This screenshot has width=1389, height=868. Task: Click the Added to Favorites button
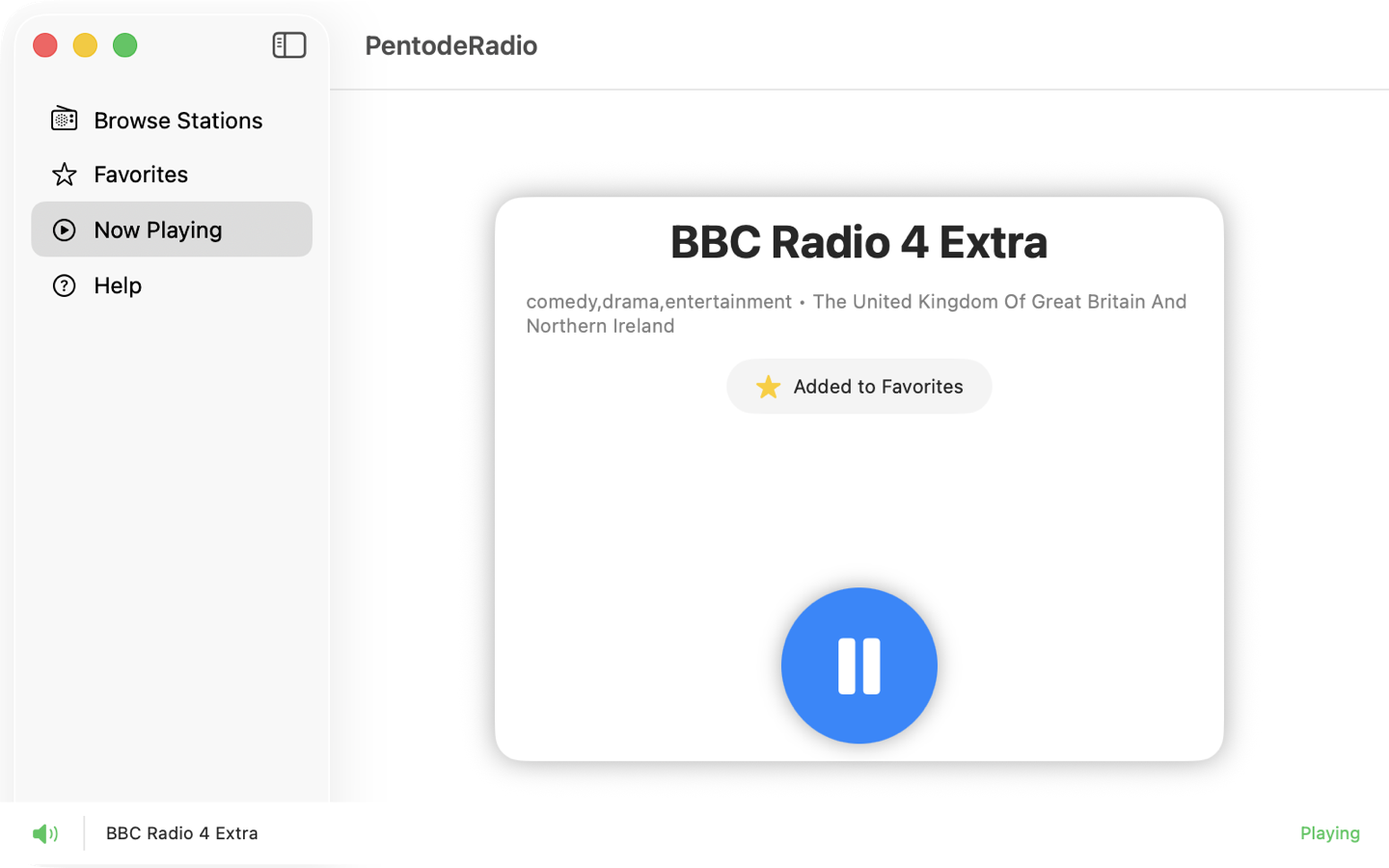pos(858,387)
